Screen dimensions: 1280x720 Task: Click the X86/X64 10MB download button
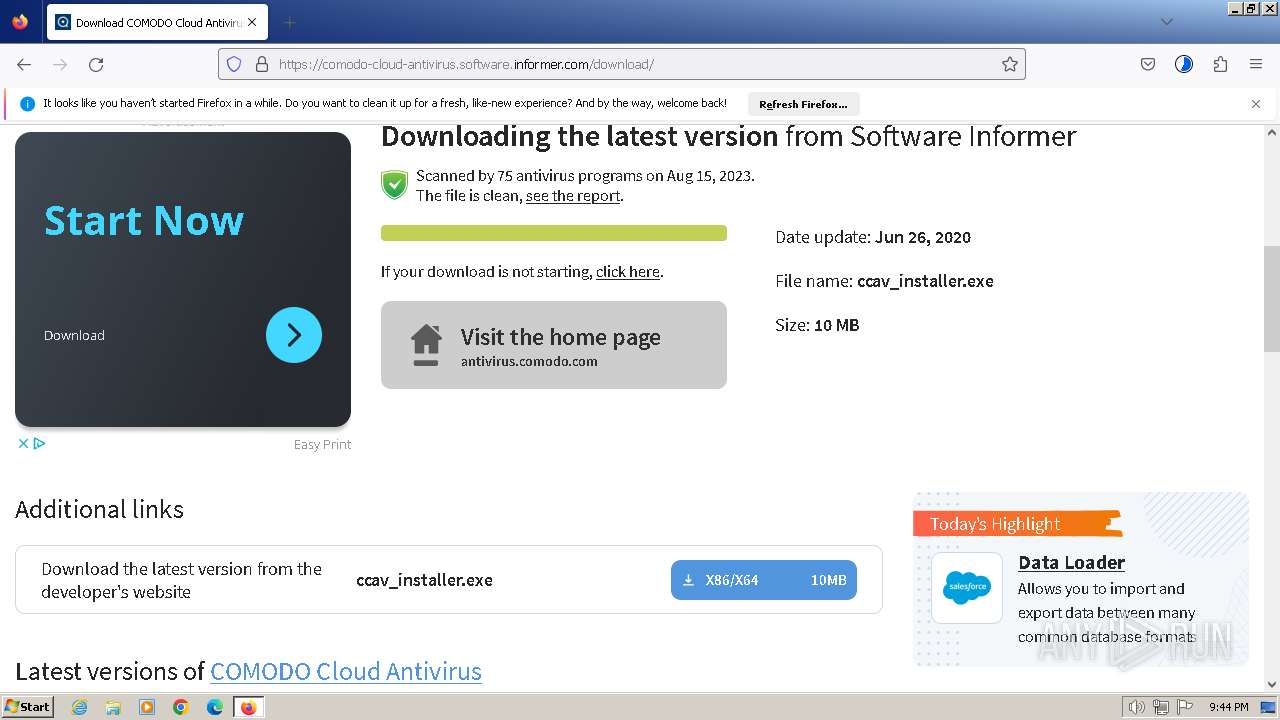tap(764, 580)
